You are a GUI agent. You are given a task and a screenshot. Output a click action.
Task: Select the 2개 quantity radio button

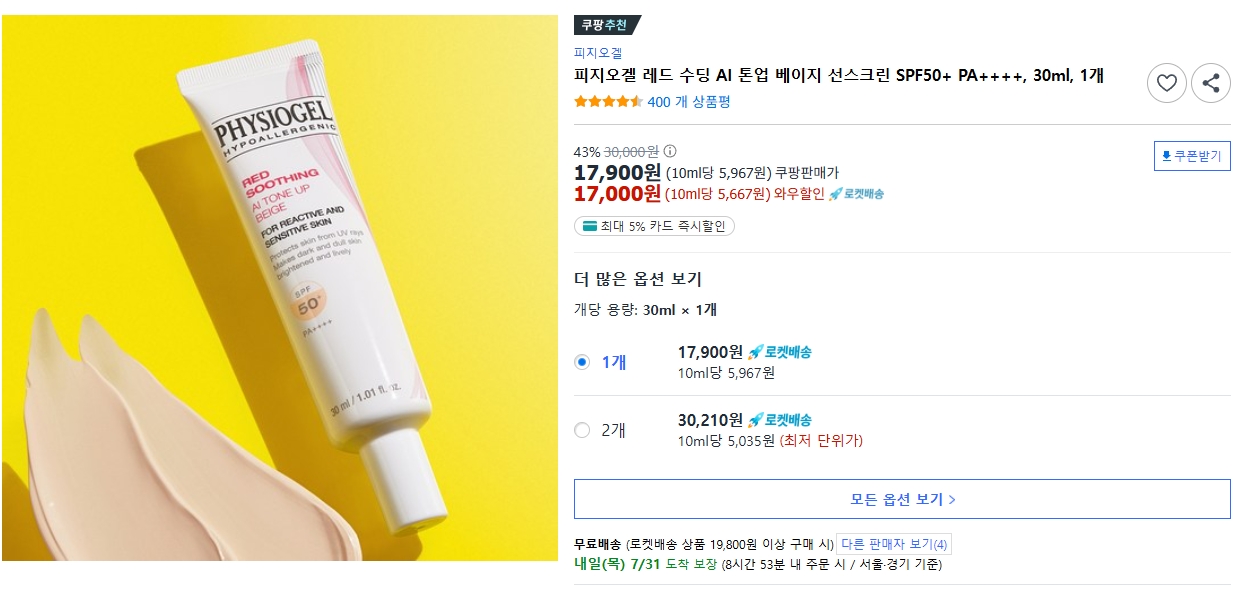(x=582, y=430)
